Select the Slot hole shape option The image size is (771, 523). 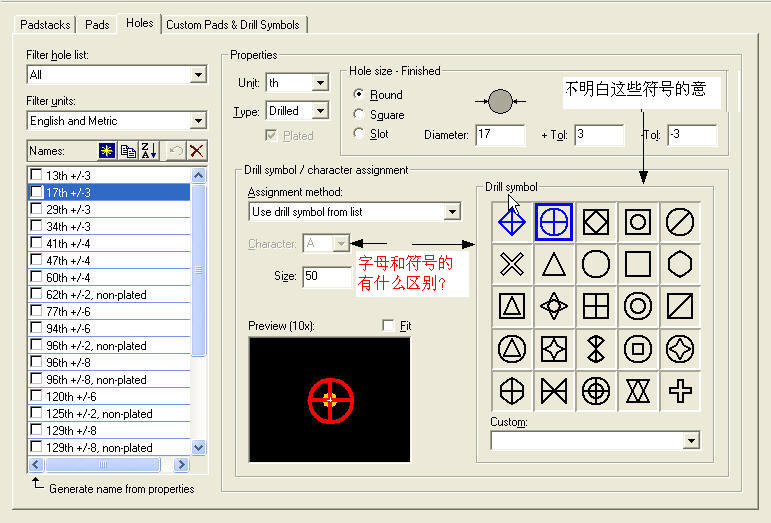359,133
